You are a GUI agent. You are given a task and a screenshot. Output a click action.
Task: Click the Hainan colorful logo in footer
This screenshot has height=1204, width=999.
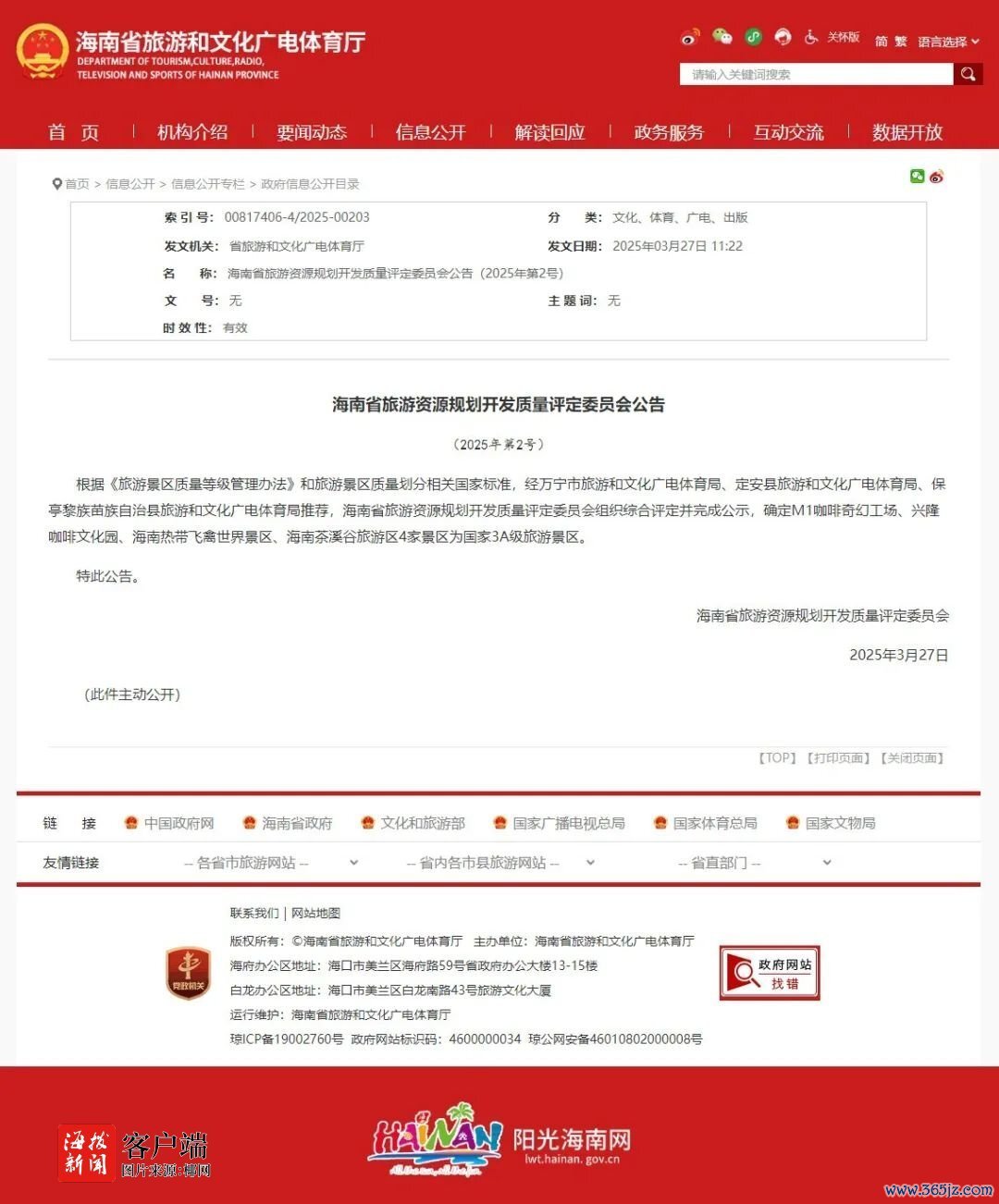[435, 1139]
